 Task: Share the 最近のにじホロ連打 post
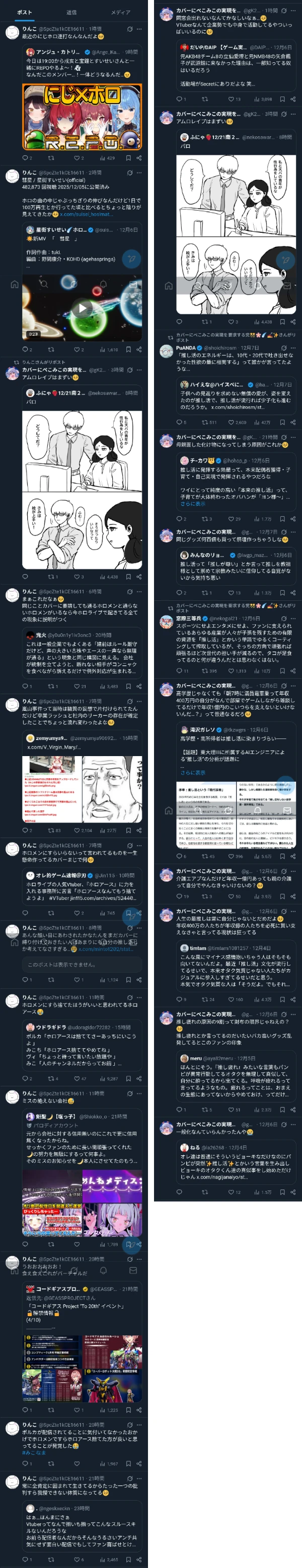139,158
